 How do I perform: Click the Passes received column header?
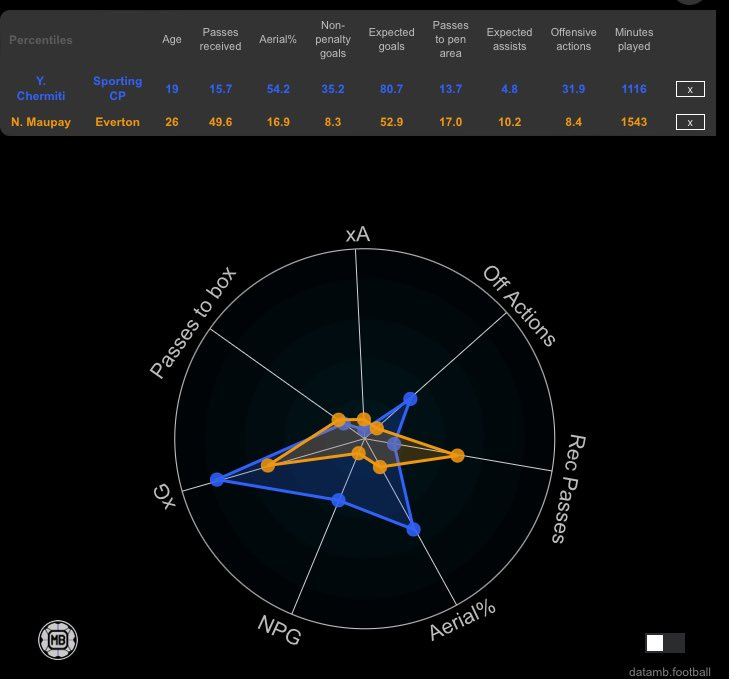[x=220, y=39]
